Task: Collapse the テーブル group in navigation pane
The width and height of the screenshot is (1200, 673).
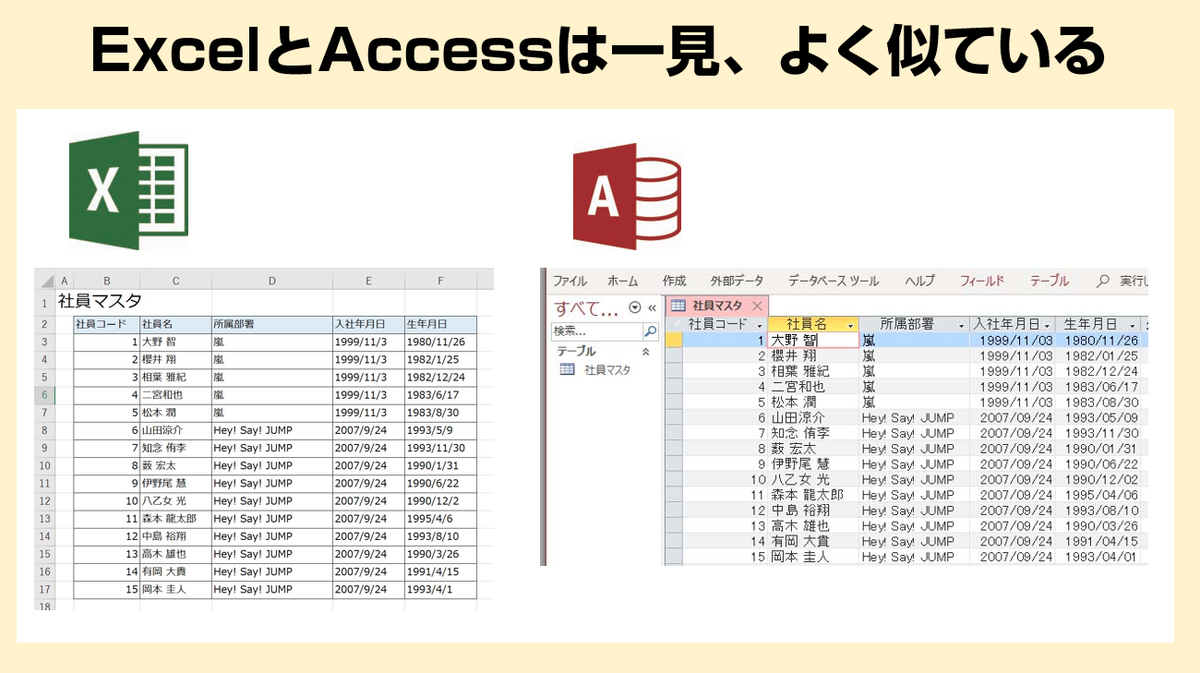Action: point(645,351)
